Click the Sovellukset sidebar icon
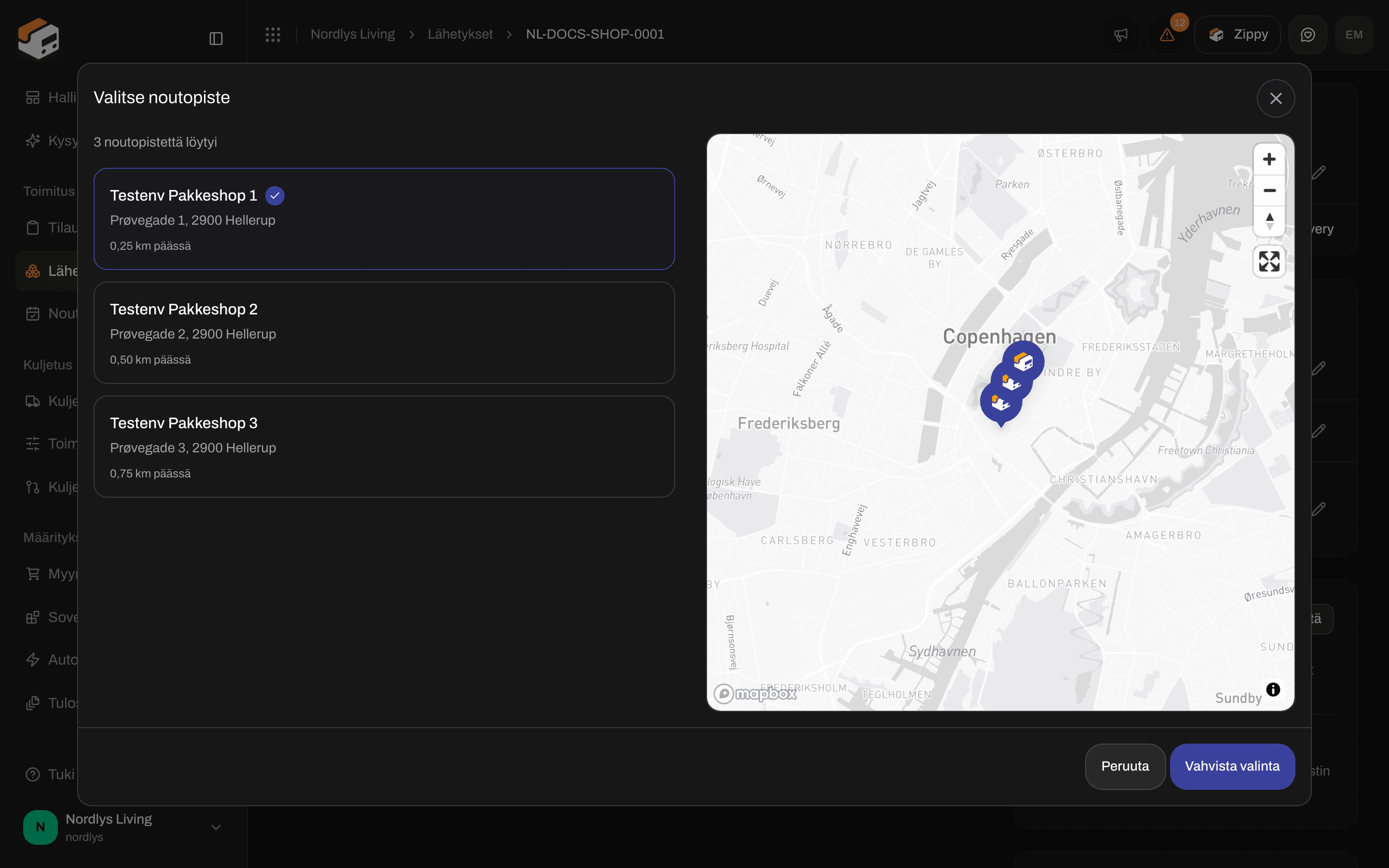This screenshot has width=1389, height=868. tap(33, 617)
